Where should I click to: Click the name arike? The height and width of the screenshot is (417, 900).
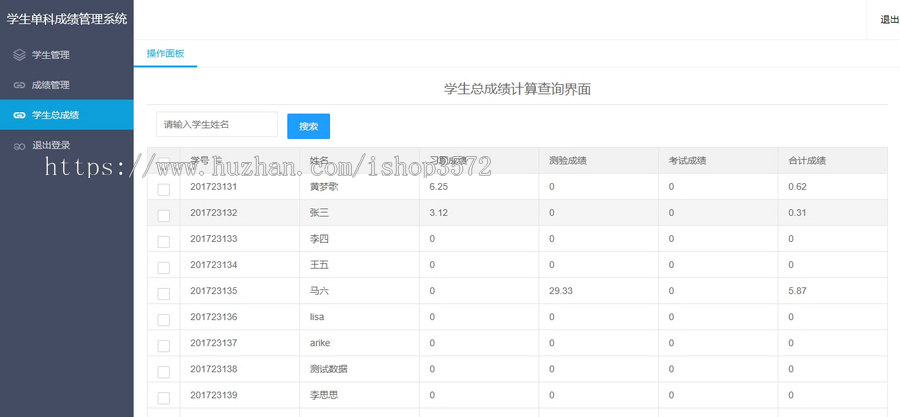(x=320, y=343)
